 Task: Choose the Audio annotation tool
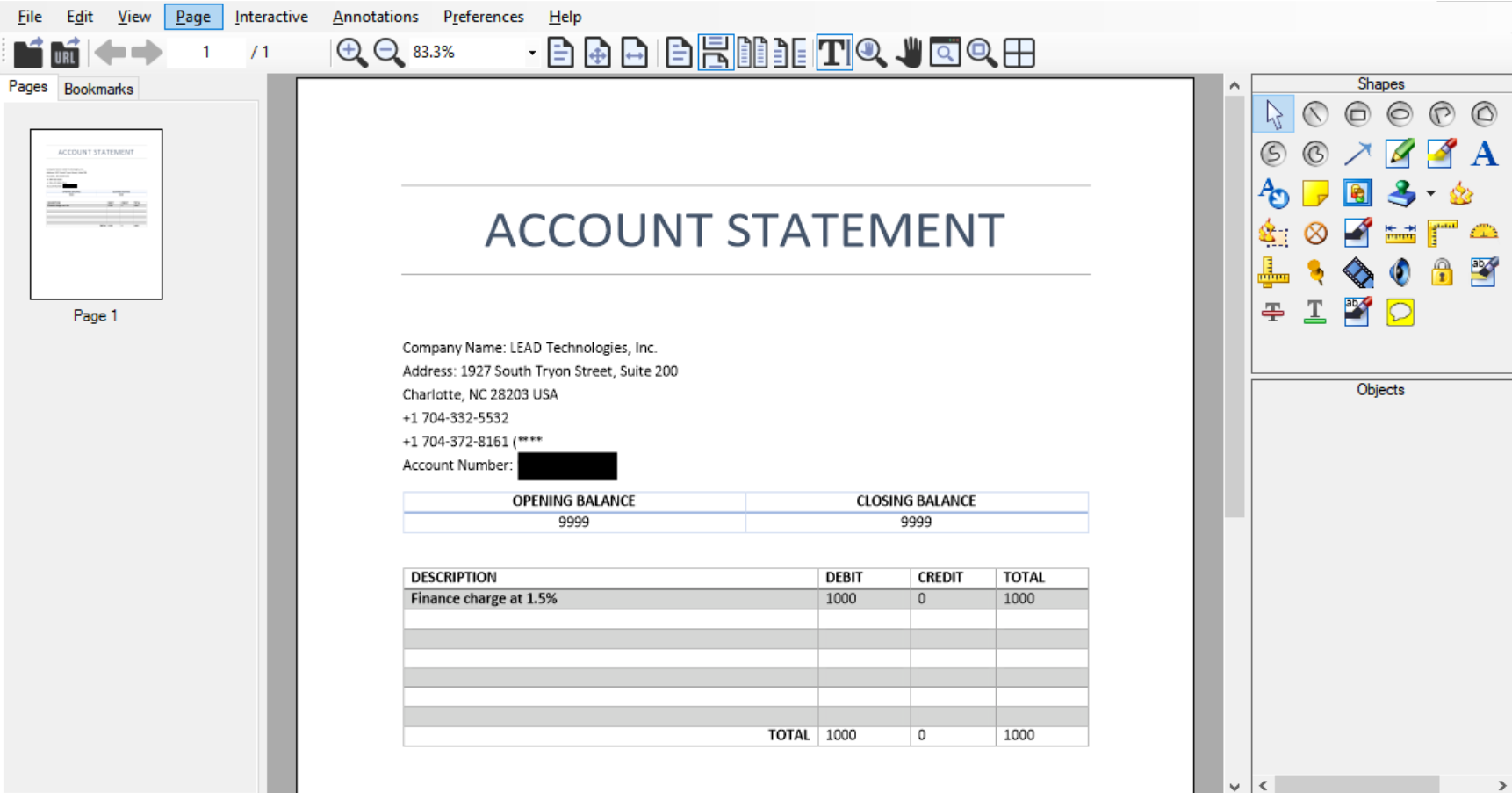point(1399,272)
